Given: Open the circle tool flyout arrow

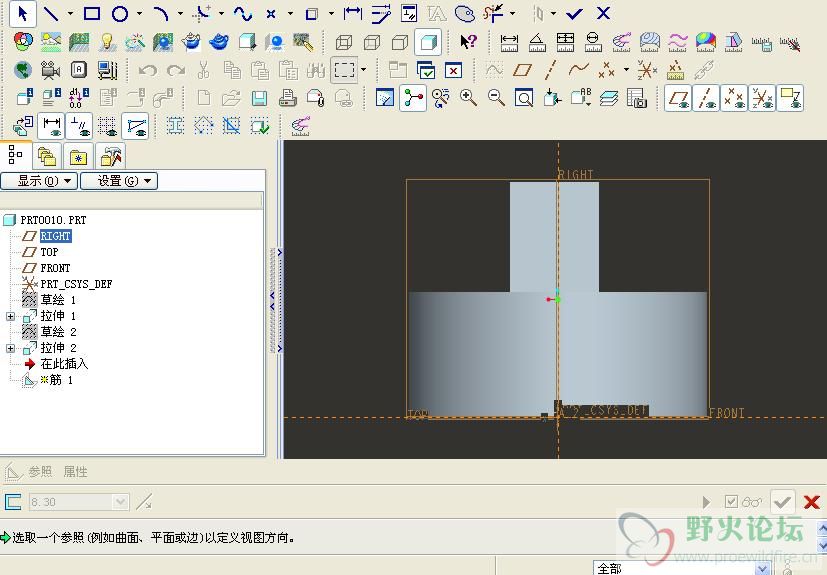Looking at the screenshot, I should click(x=139, y=14).
